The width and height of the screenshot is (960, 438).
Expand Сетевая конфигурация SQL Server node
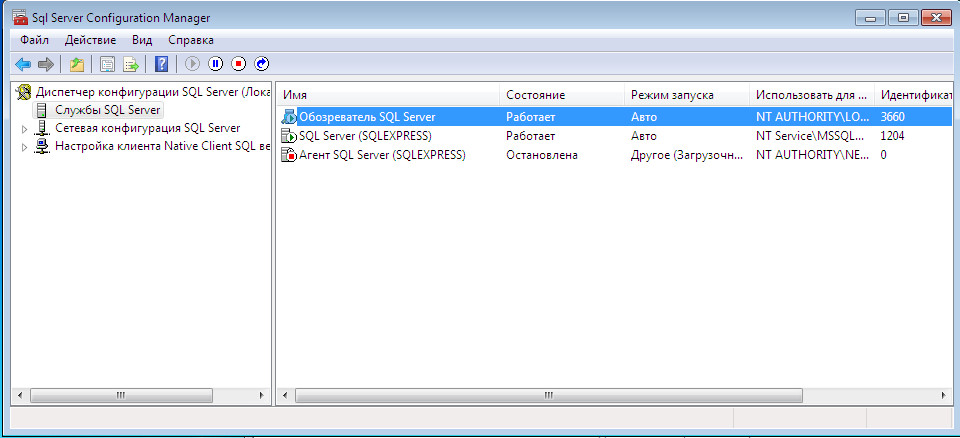(24, 129)
